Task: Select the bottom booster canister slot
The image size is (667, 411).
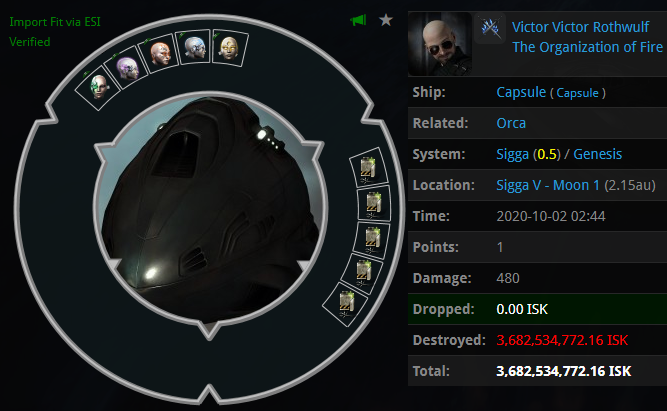Action: click(x=345, y=304)
